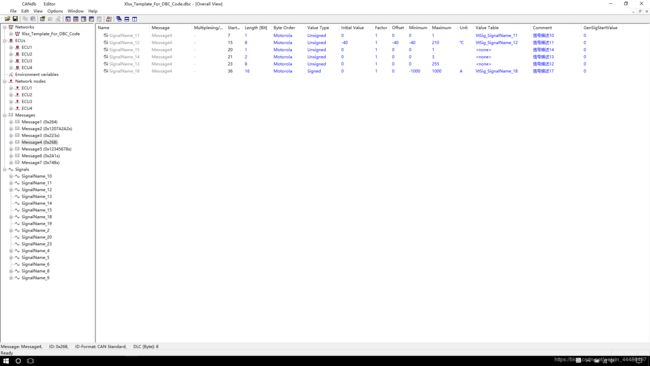The width and height of the screenshot is (650, 366).
Task: Select Message4 (0x268) in the tree
Action: [39, 142]
